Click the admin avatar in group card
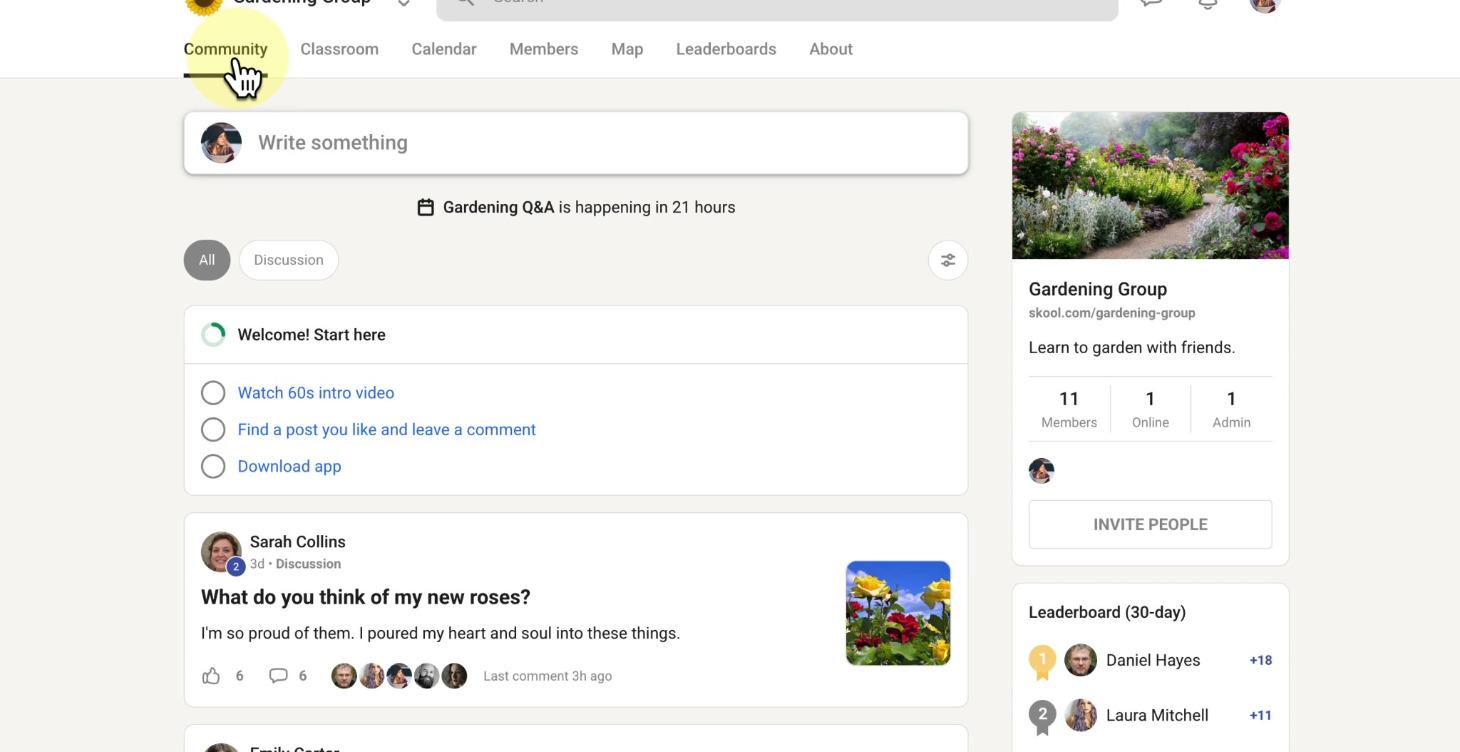The height and width of the screenshot is (752, 1460). pyautogui.click(x=1041, y=471)
